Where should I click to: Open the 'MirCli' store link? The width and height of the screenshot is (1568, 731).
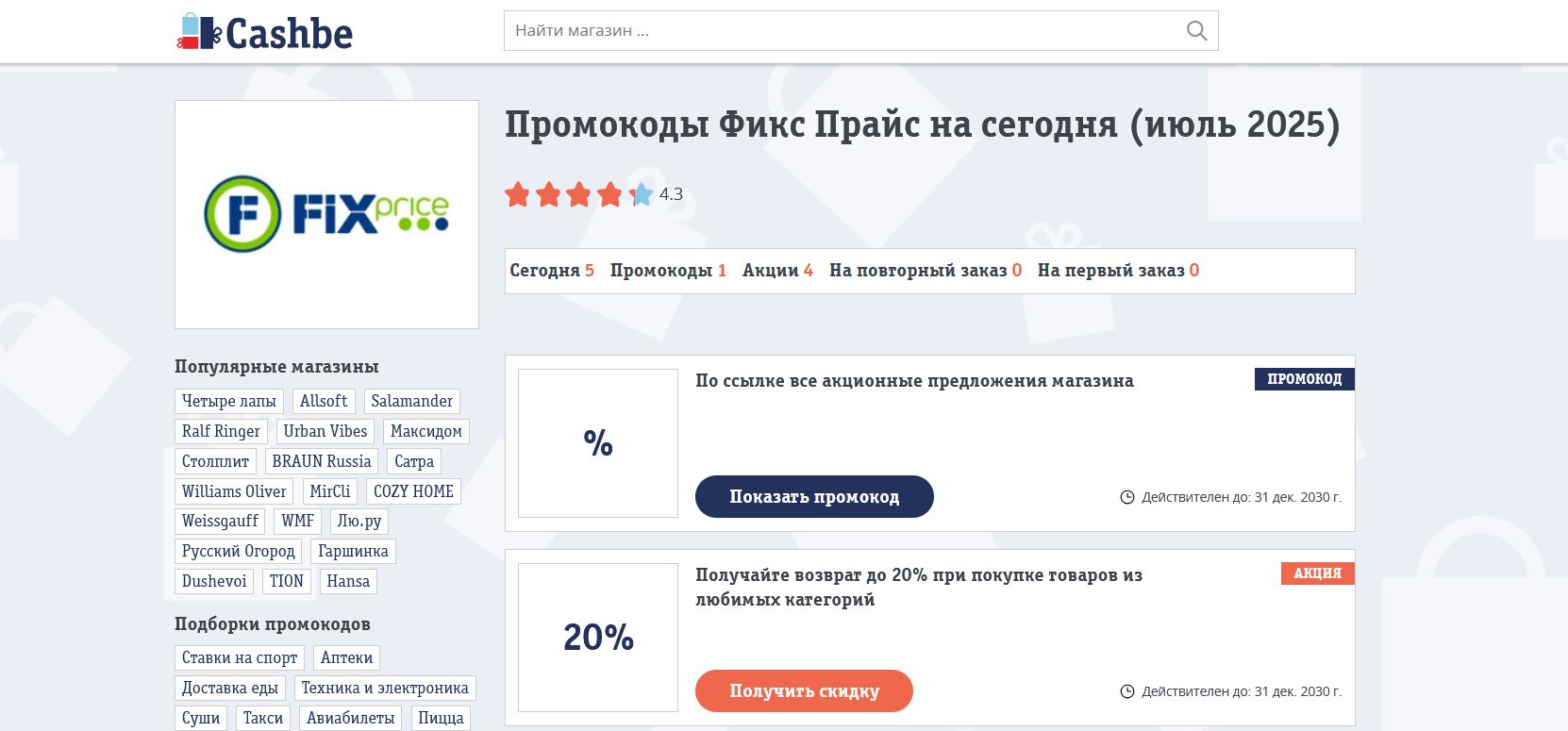[x=330, y=491]
